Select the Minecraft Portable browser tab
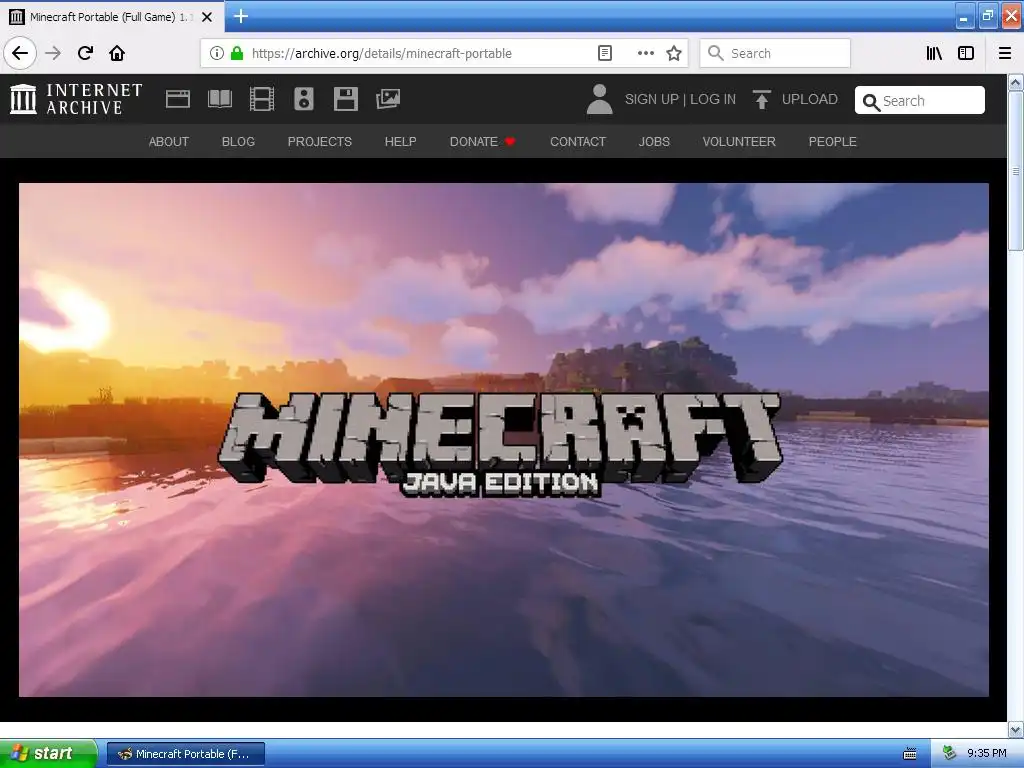 pyautogui.click(x=112, y=17)
